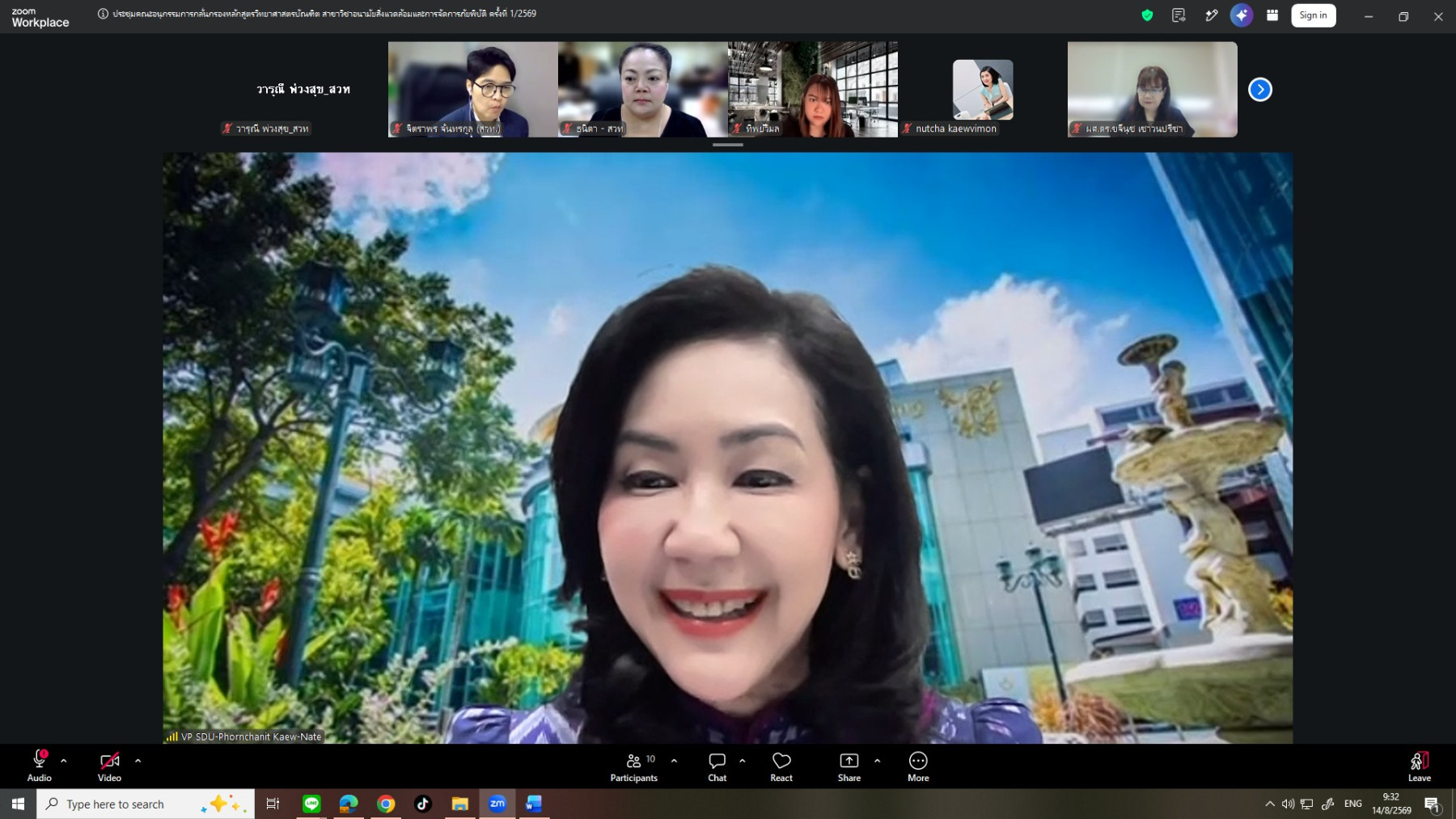This screenshot has width=1456, height=819.
Task: Expand the Participants options chevron
Action: (674, 761)
